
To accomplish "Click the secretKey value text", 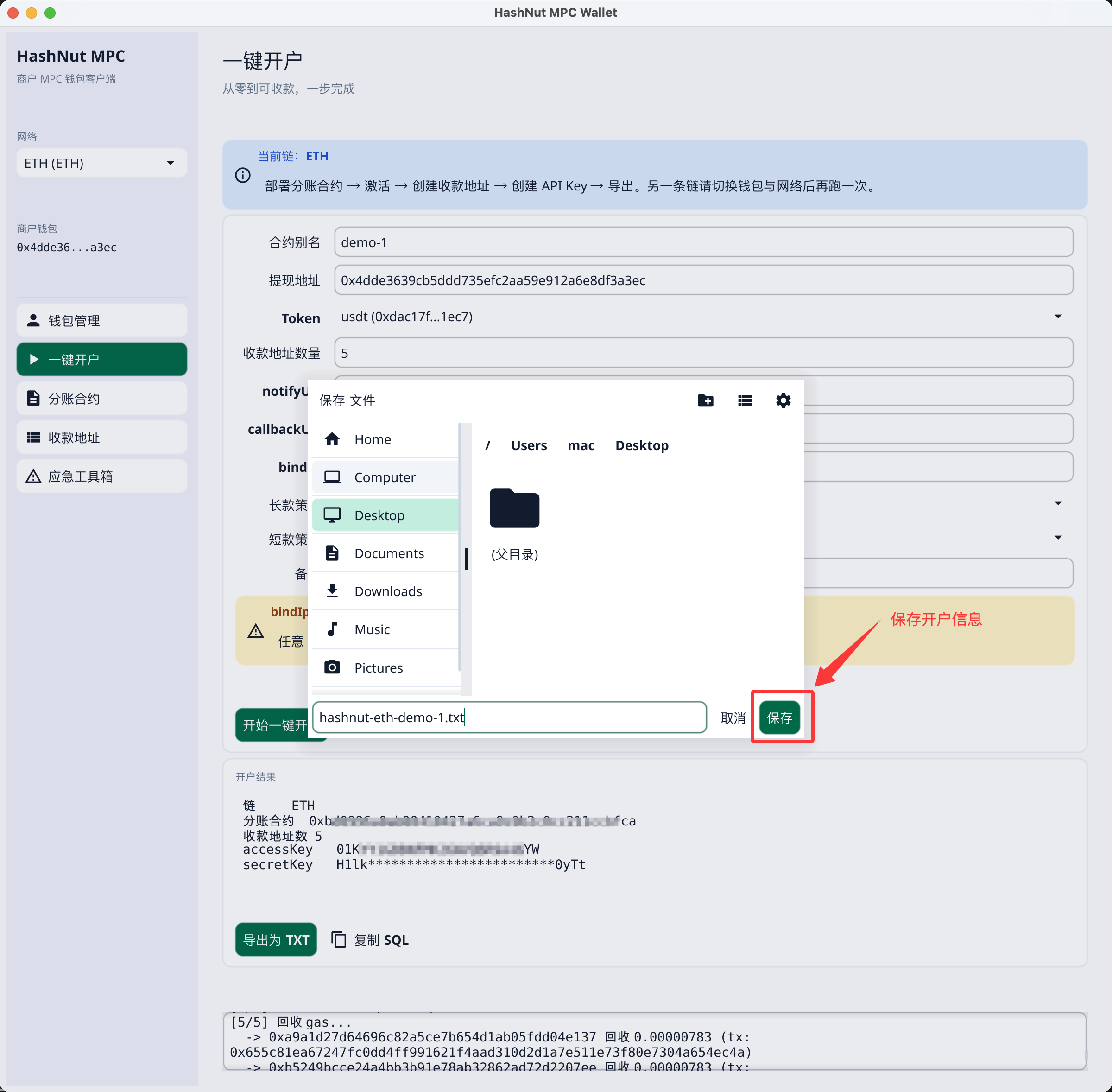I will pyautogui.click(x=461, y=864).
